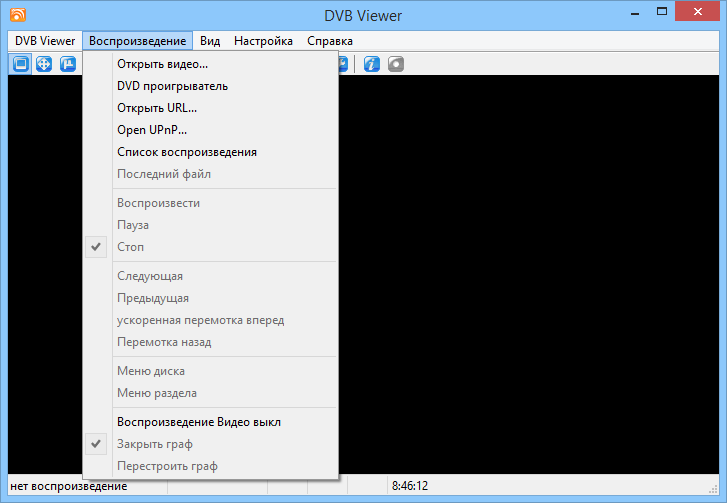
Task: Open the DVB Viewer menu
Action: coord(45,41)
